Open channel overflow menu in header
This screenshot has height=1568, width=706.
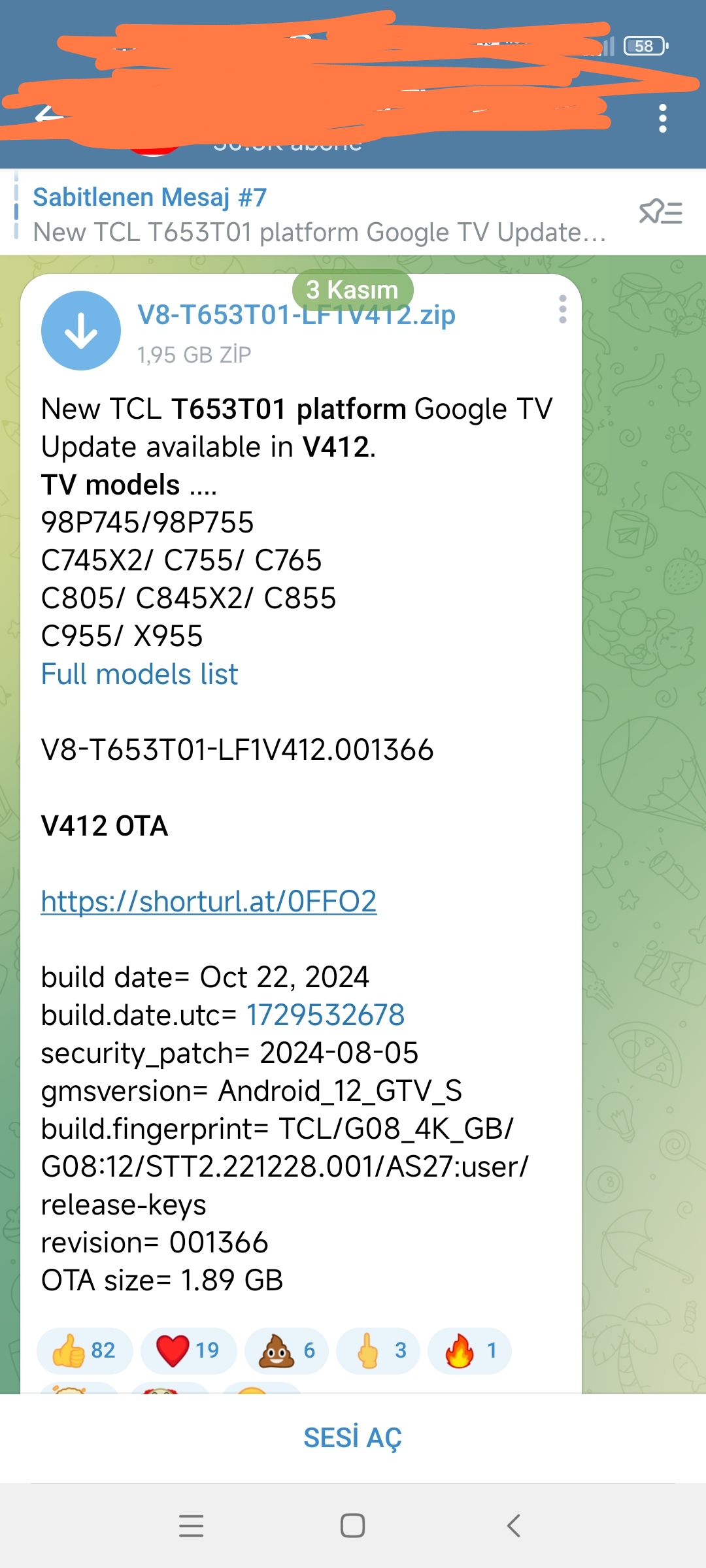click(x=662, y=118)
